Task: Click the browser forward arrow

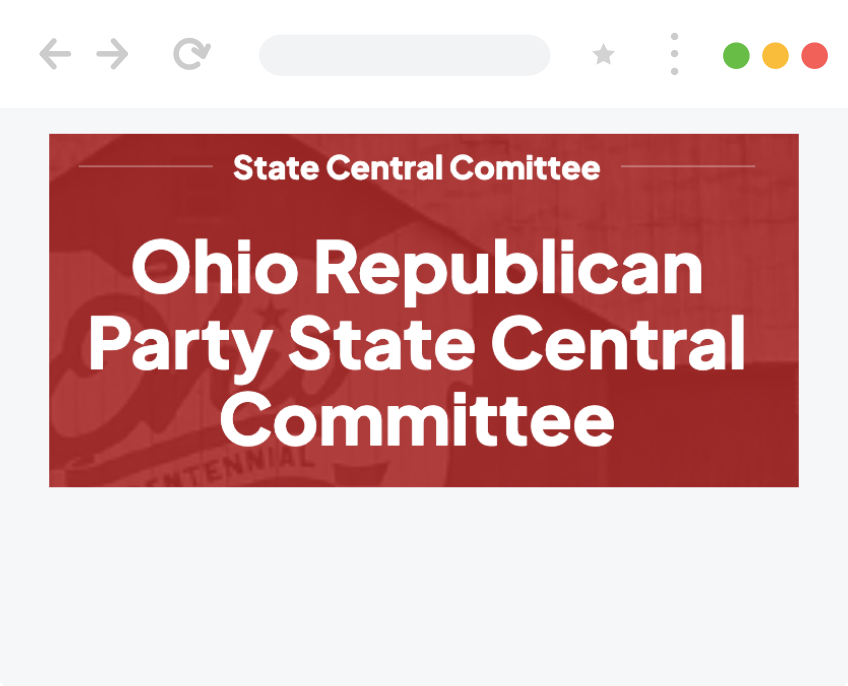Action: tap(113, 55)
